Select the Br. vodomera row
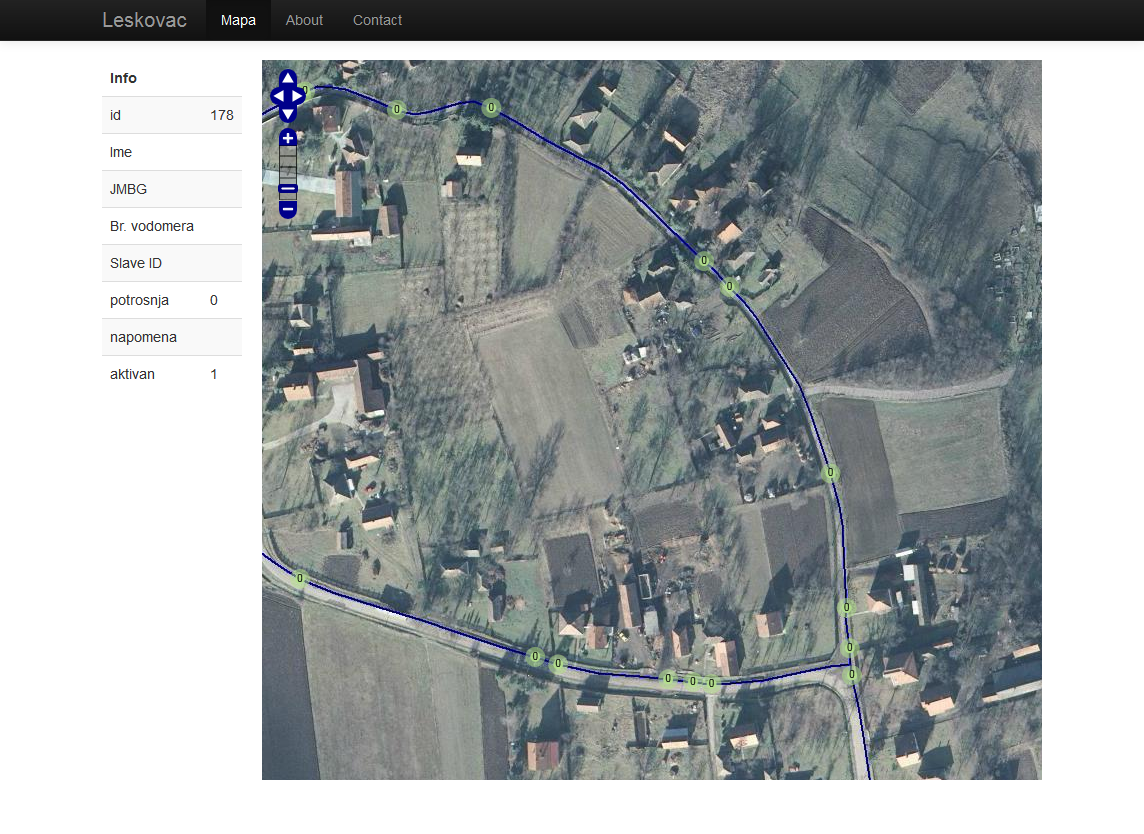 172,226
